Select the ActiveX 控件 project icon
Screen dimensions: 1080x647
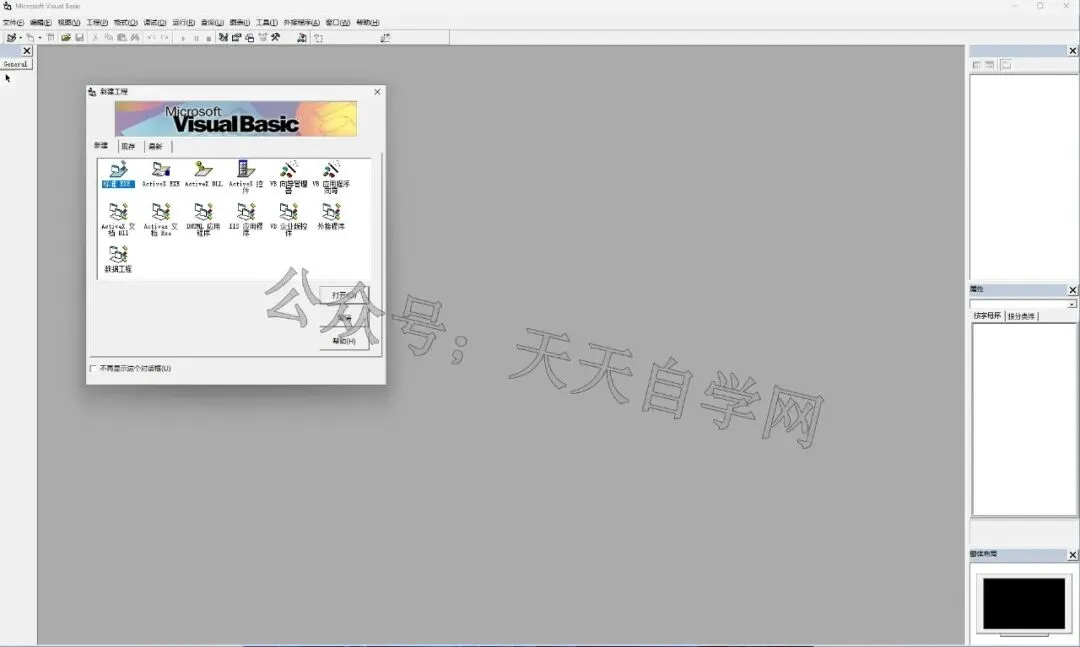pyautogui.click(x=246, y=177)
